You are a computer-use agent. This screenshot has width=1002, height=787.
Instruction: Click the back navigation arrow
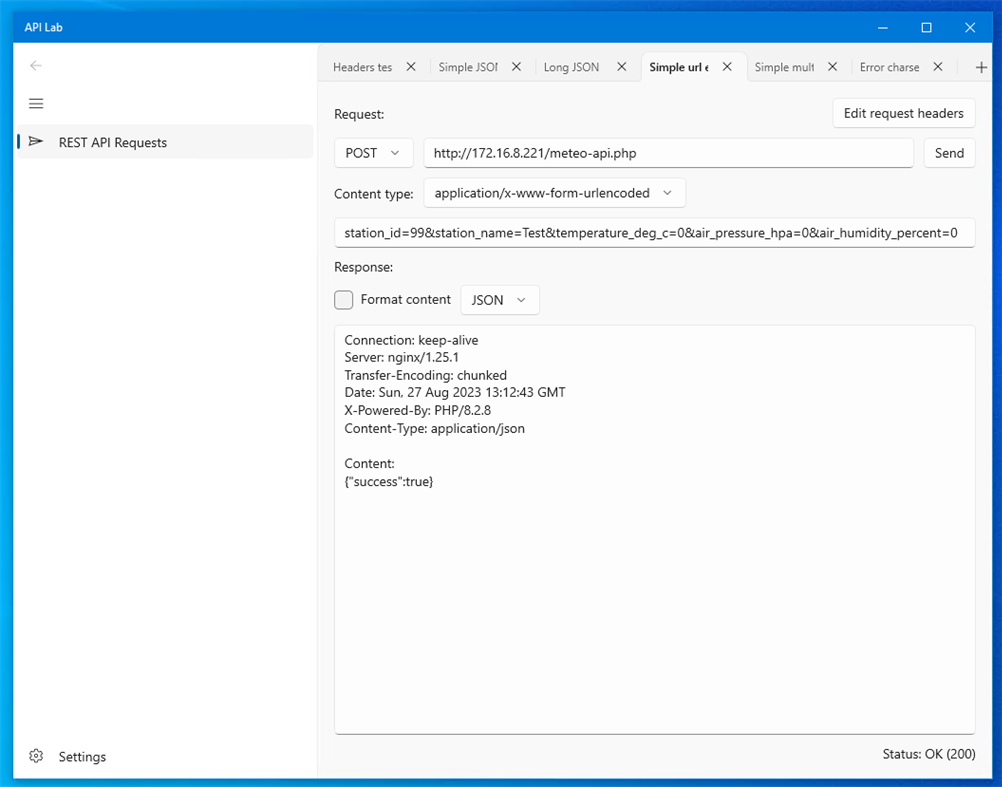click(36, 66)
